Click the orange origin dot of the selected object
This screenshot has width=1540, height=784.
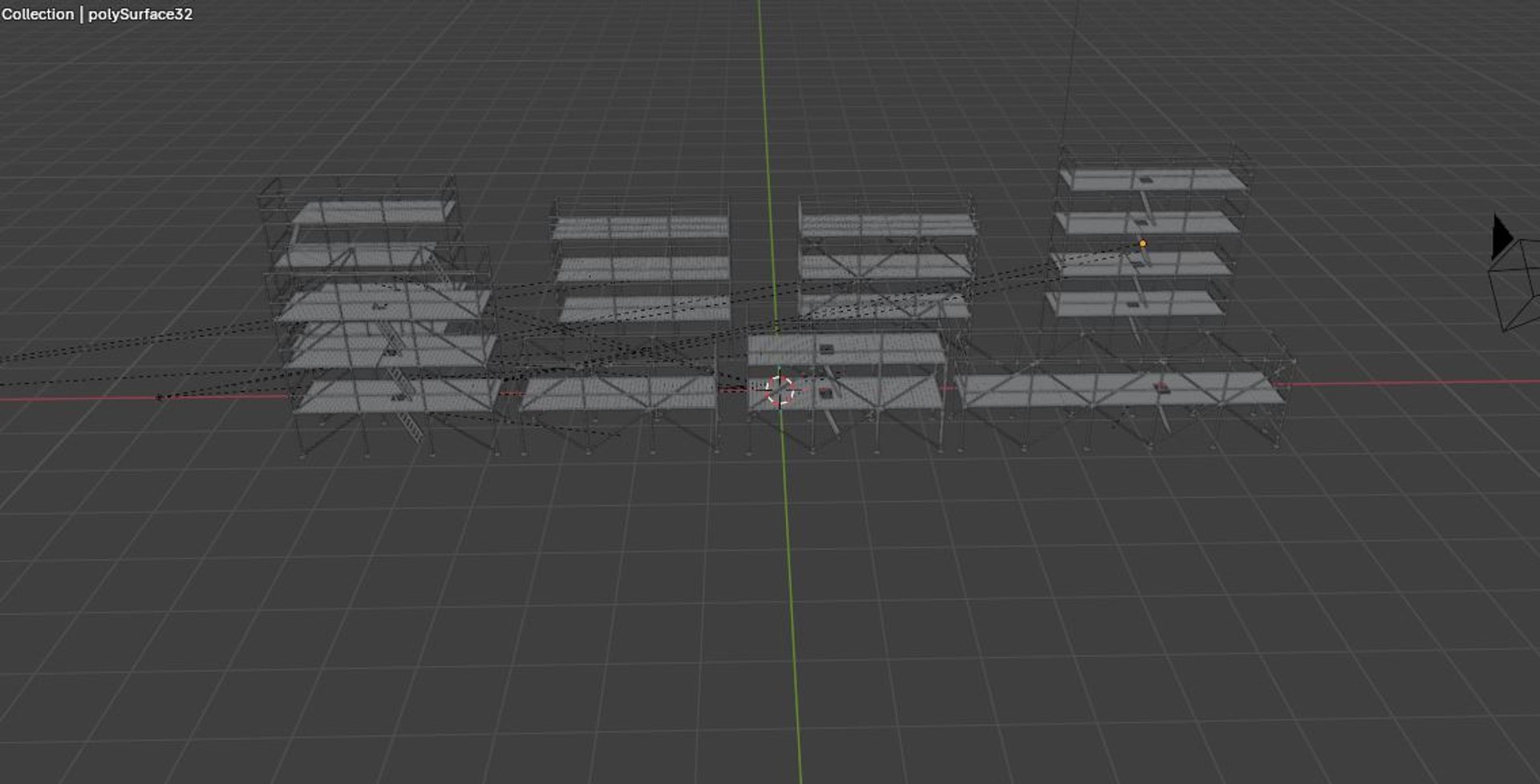click(1143, 244)
